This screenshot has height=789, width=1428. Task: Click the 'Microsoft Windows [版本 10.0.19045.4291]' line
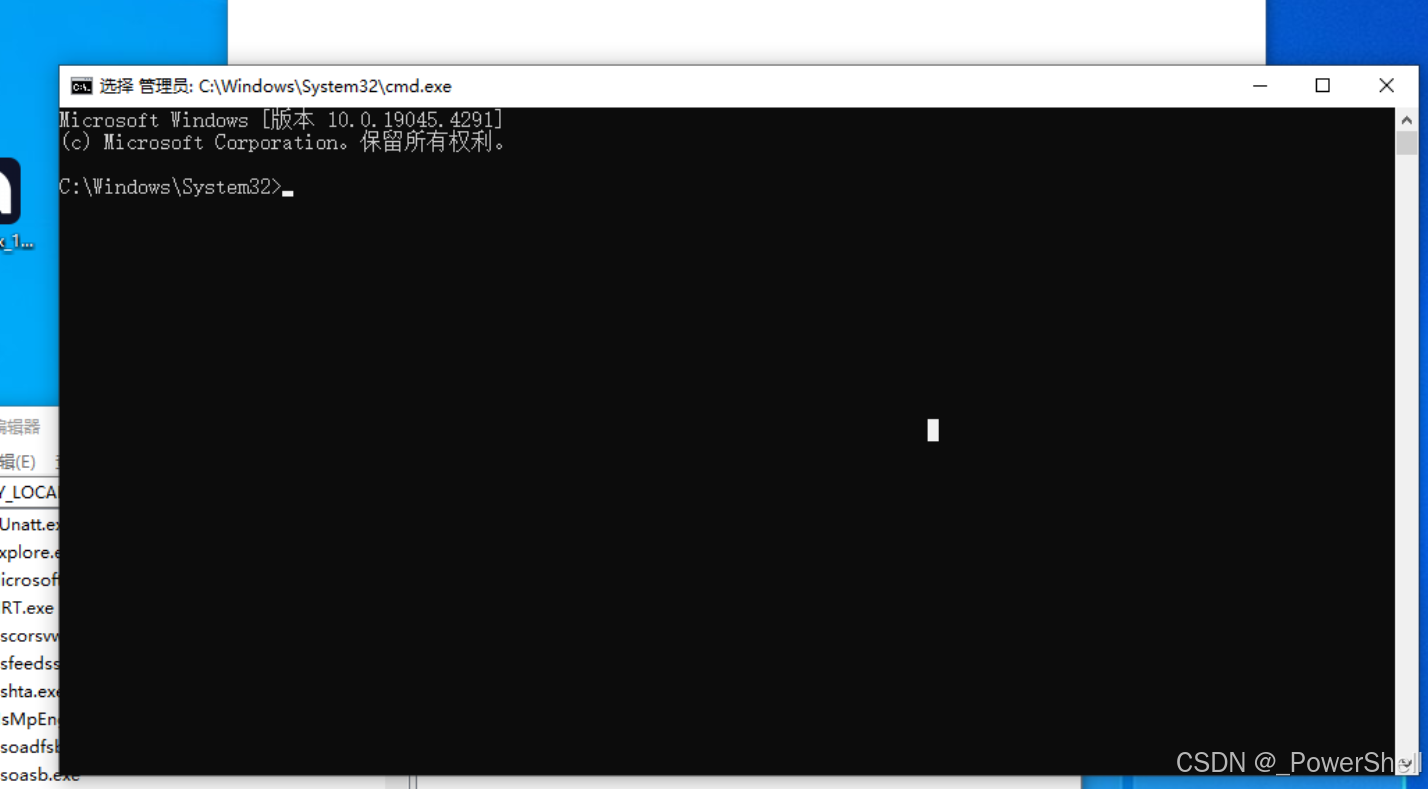[281, 120]
